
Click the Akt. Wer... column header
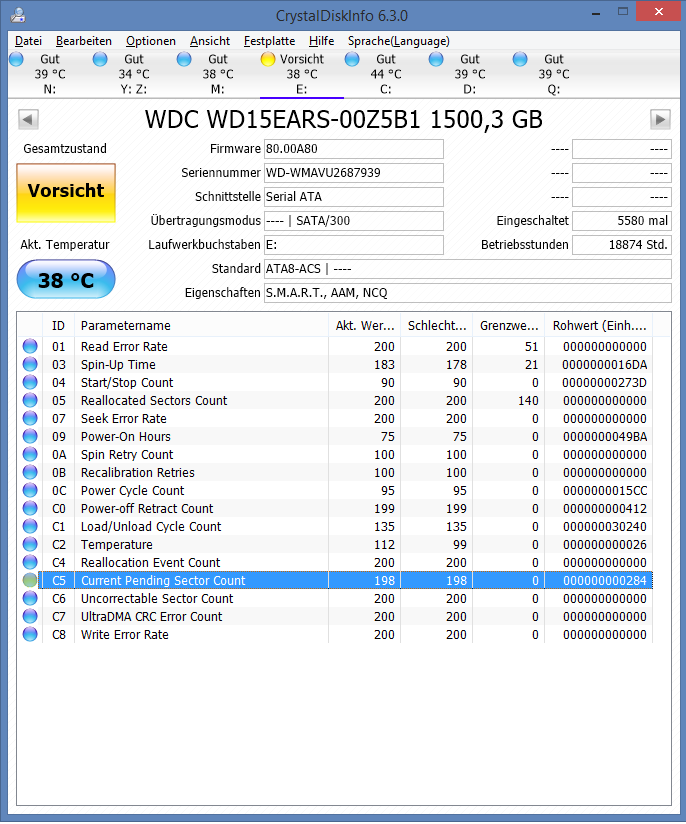365,326
